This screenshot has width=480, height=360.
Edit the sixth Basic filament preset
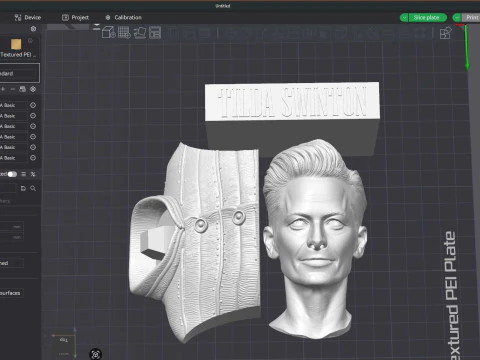tap(33, 158)
